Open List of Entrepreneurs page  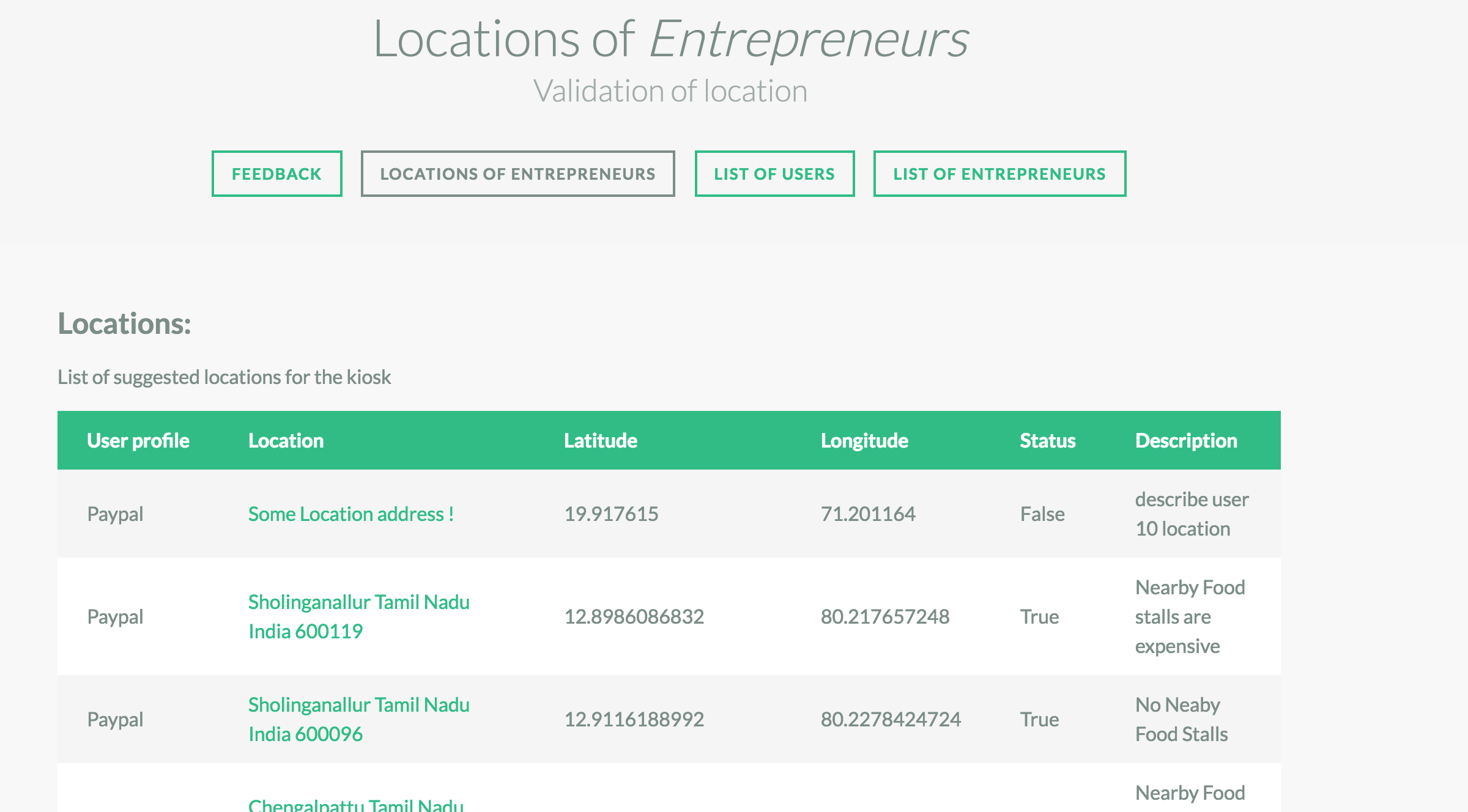pyautogui.click(x=999, y=174)
